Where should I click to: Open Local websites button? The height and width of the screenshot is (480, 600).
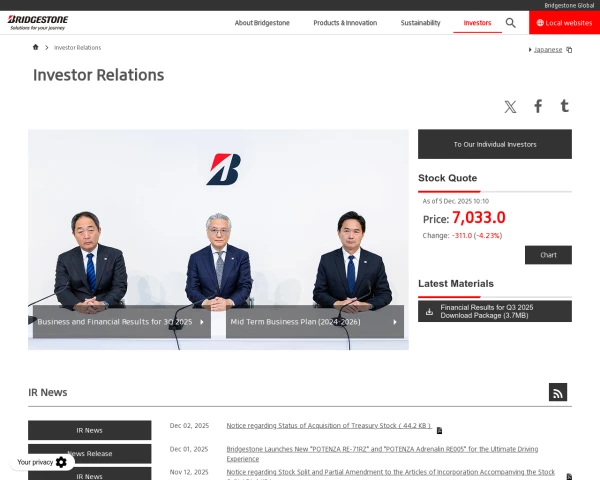point(564,23)
